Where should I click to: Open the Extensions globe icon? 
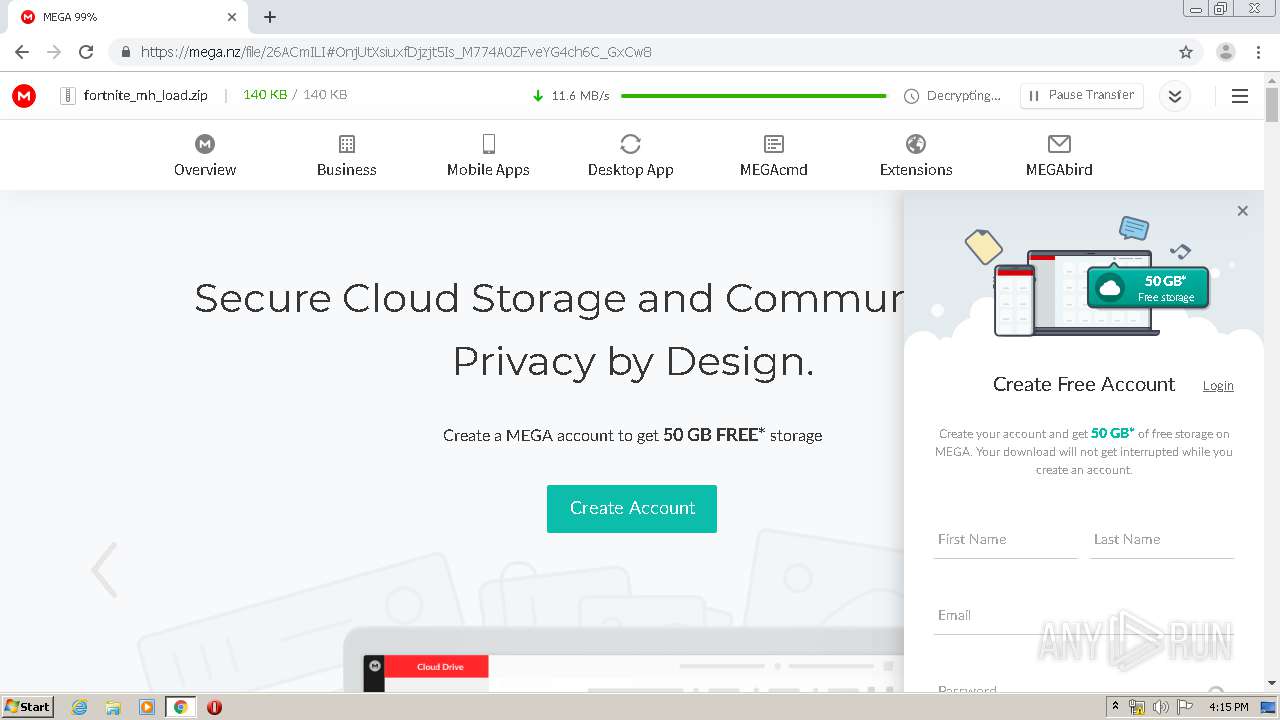916,144
